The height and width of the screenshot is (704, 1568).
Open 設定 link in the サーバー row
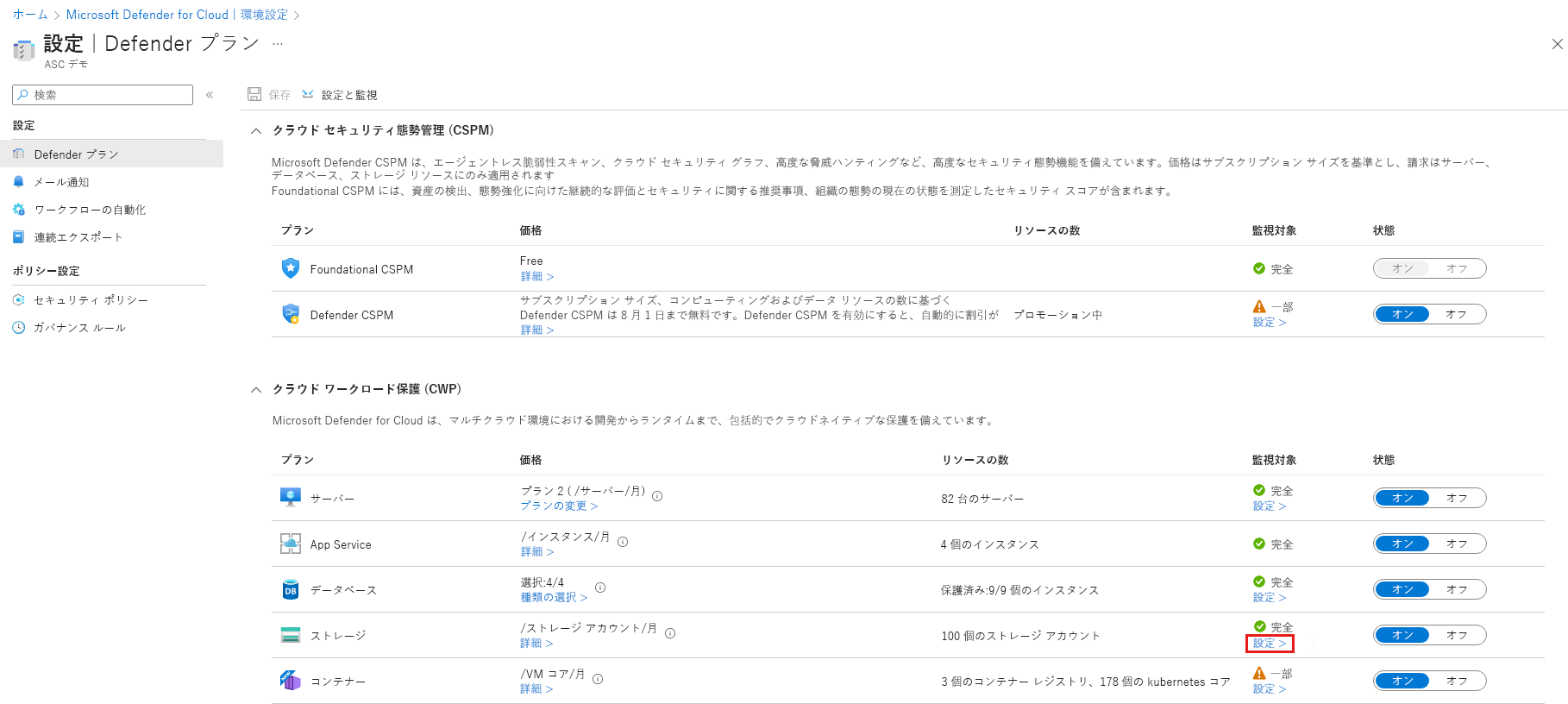[1269, 506]
